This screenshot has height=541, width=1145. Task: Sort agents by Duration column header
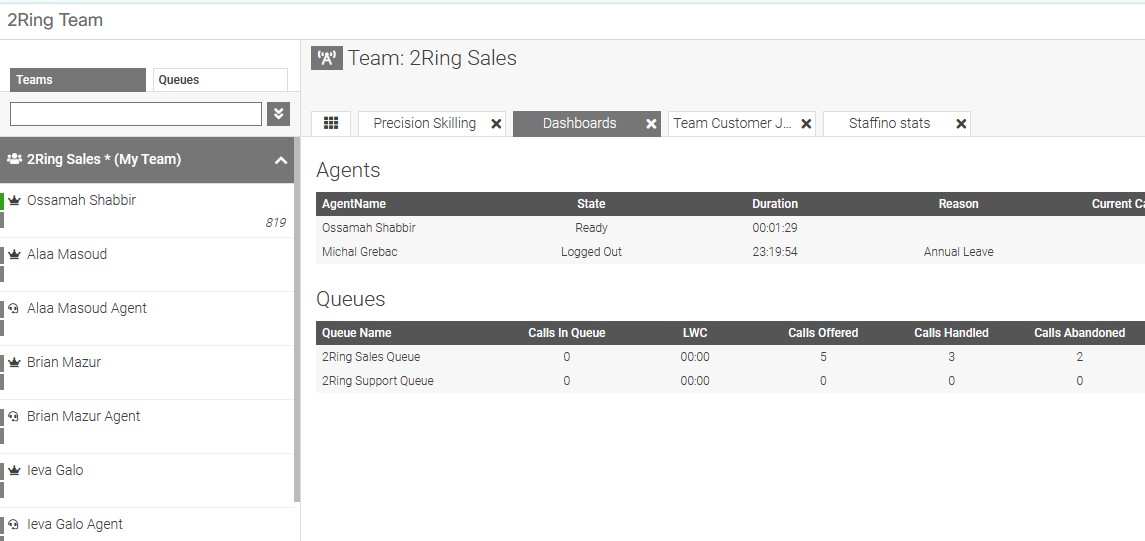tap(775, 204)
